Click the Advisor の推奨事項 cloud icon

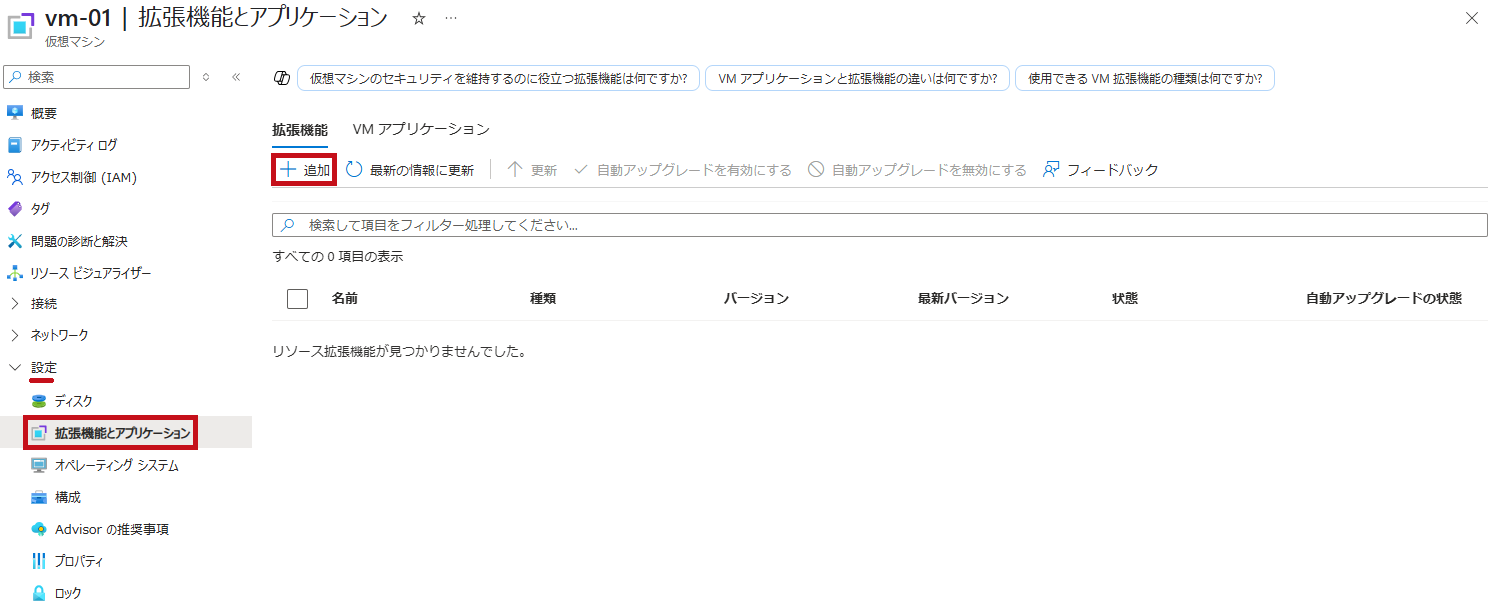(39, 529)
